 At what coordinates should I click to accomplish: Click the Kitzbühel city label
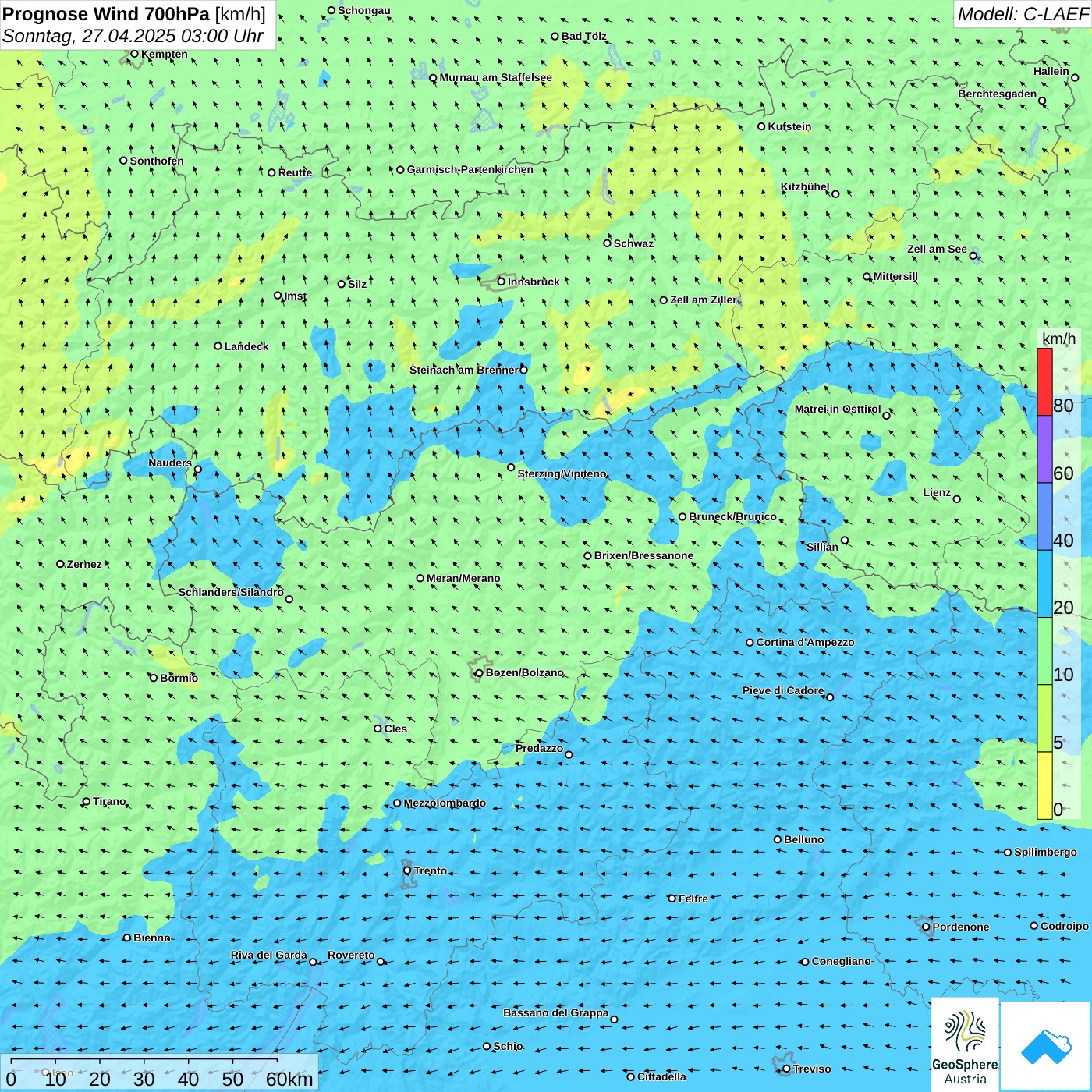(805, 186)
